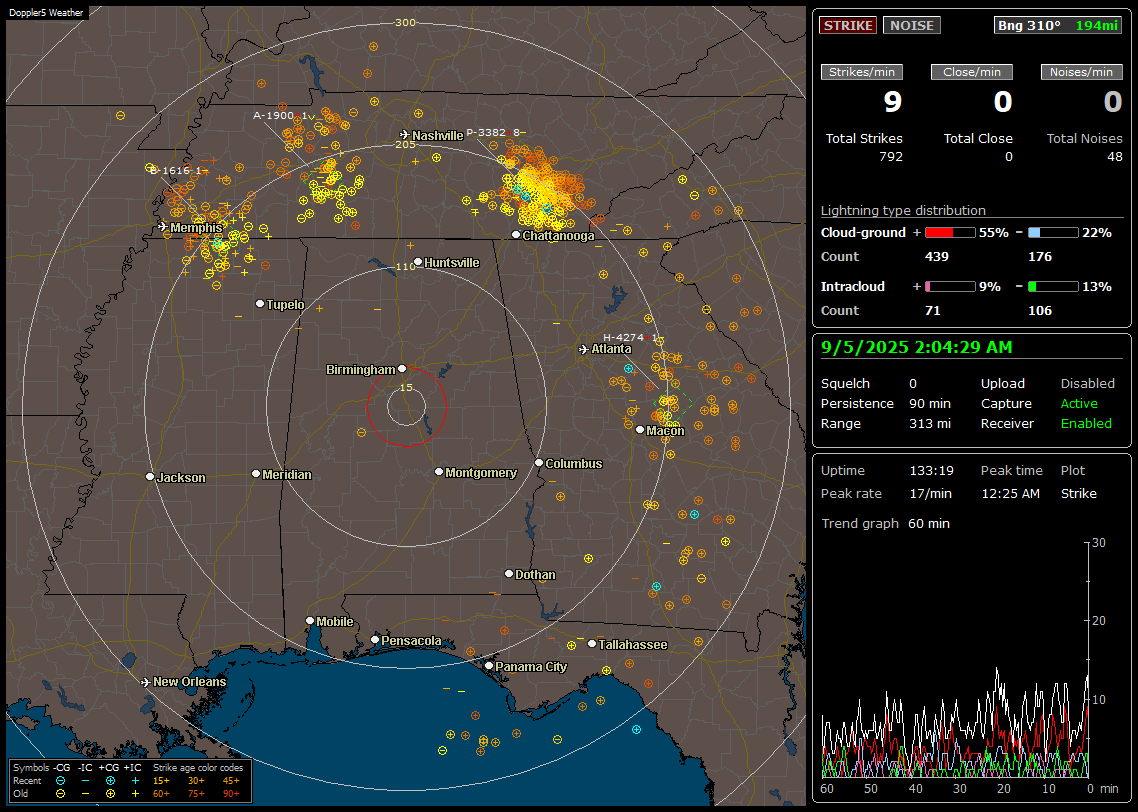Click the Meridian city marker dot

tap(255, 474)
